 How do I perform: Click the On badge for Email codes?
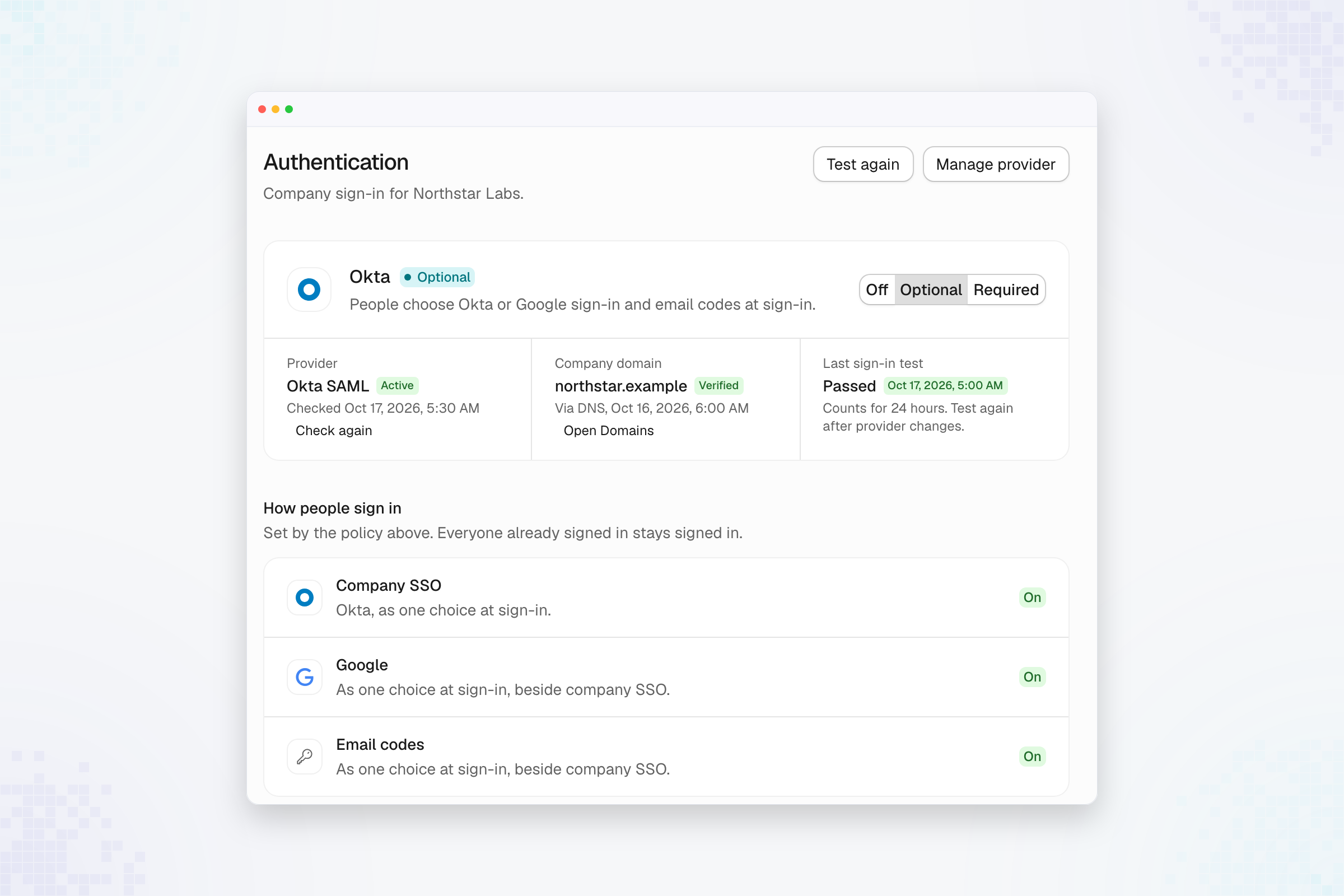coord(1032,757)
